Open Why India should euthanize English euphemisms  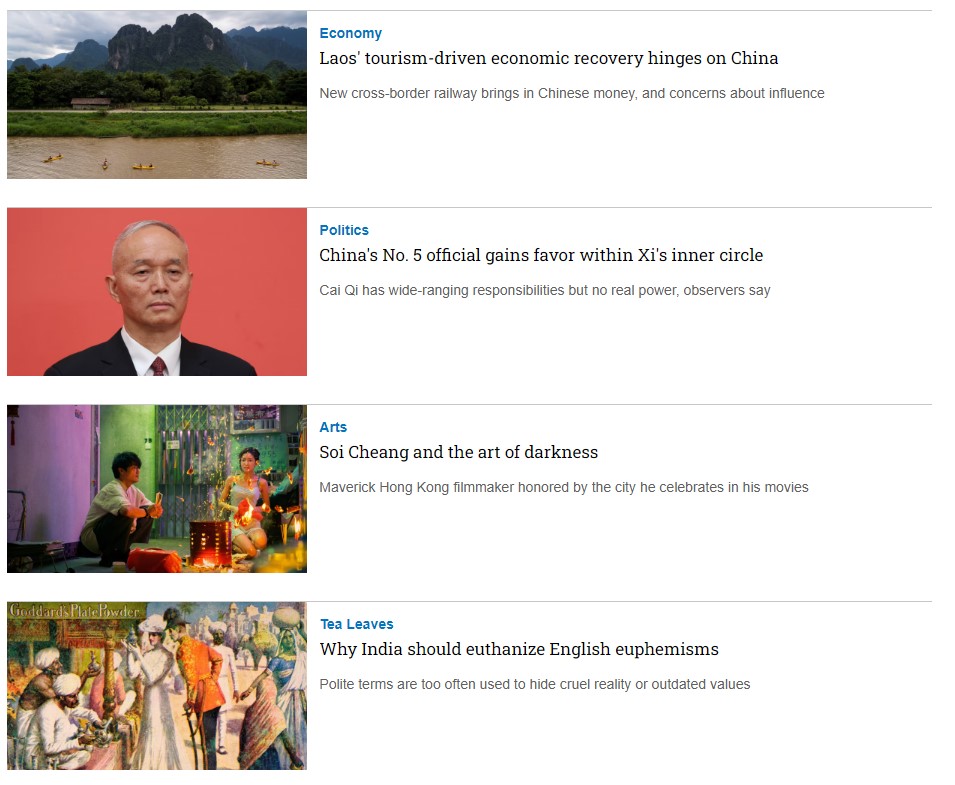click(x=519, y=649)
